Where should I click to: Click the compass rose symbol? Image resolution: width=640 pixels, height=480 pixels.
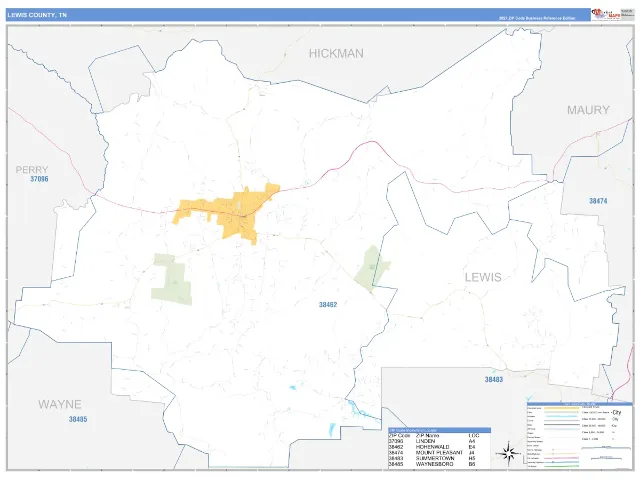508,453
